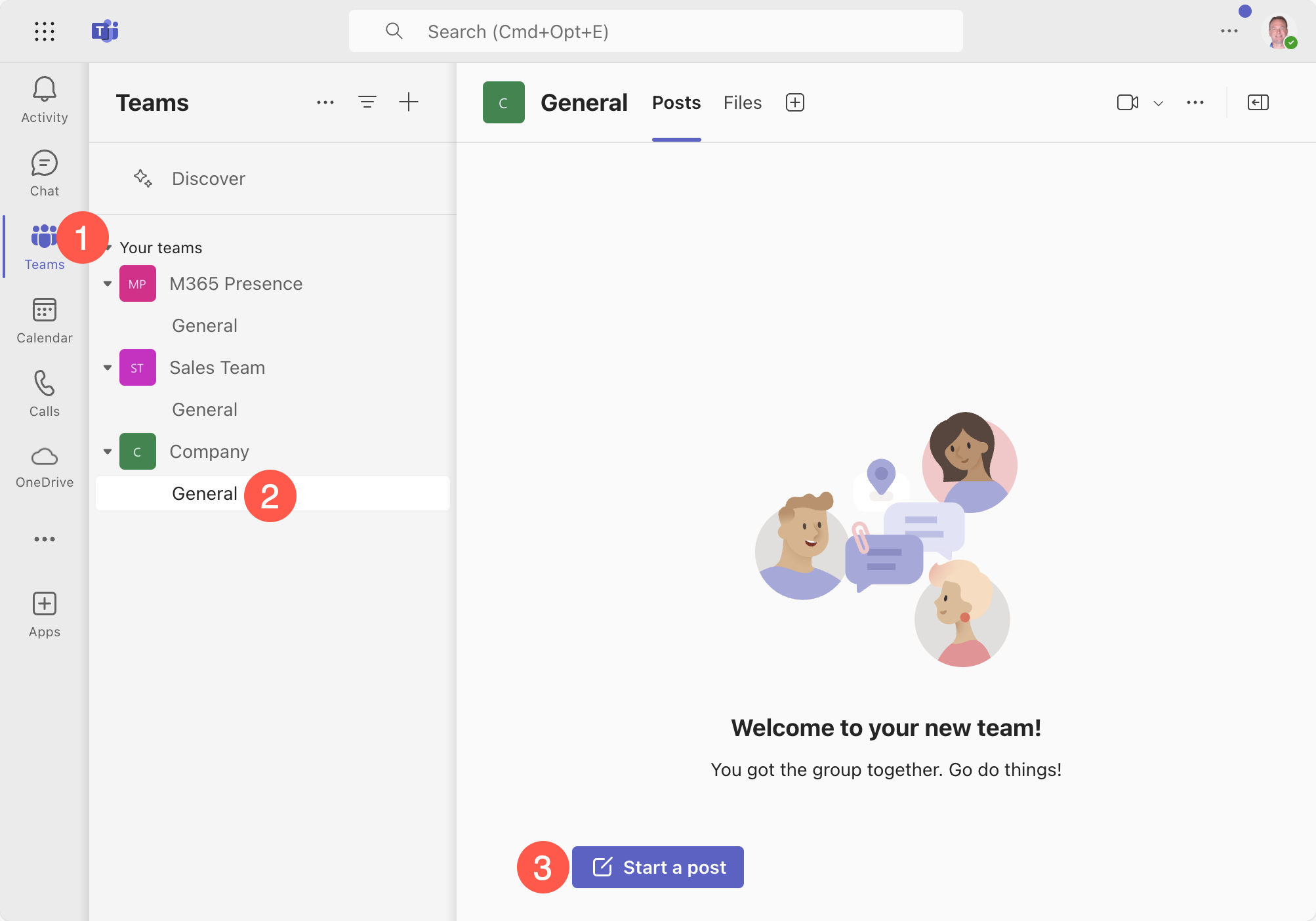The height and width of the screenshot is (921, 1316).
Task: Switch to Files tab in General channel
Action: tap(742, 102)
